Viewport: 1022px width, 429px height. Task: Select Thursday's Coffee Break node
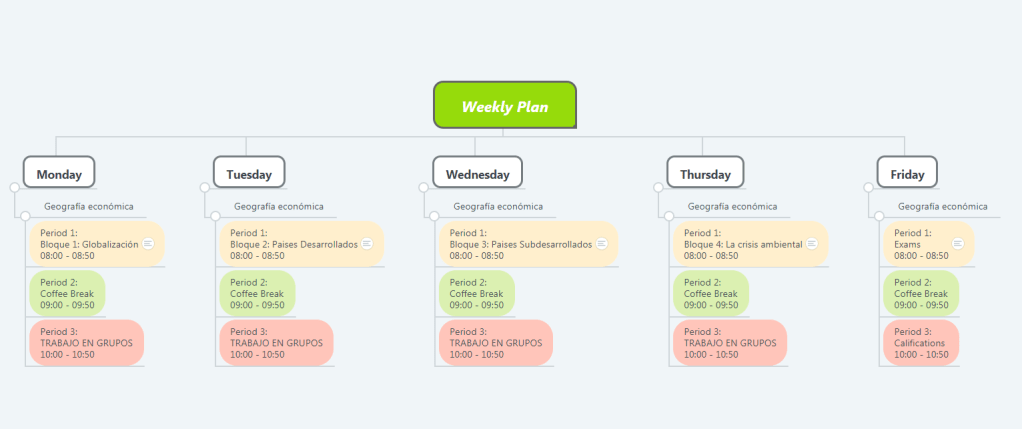pos(711,293)
